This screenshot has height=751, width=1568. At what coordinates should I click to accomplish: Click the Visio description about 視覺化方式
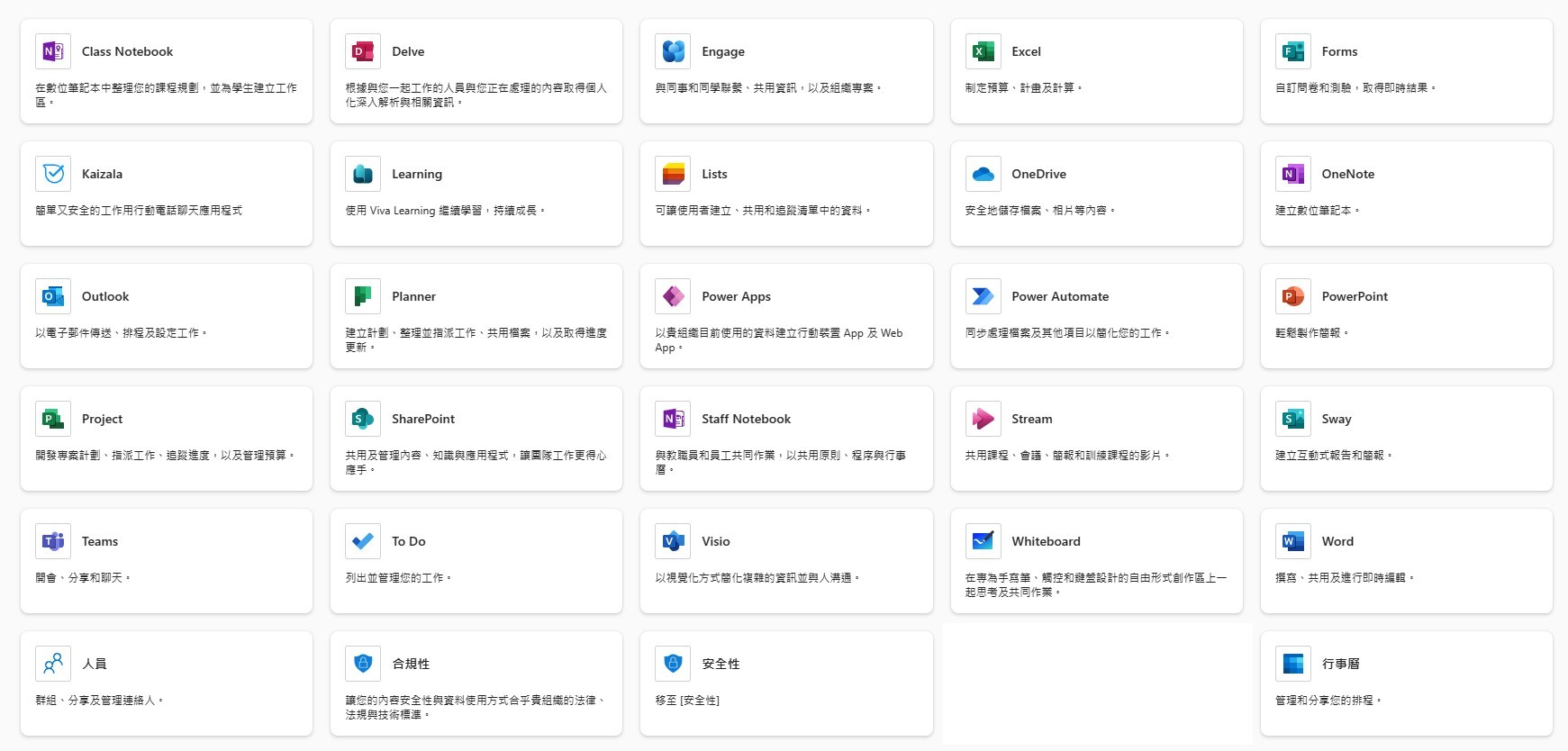coord(757,578)
